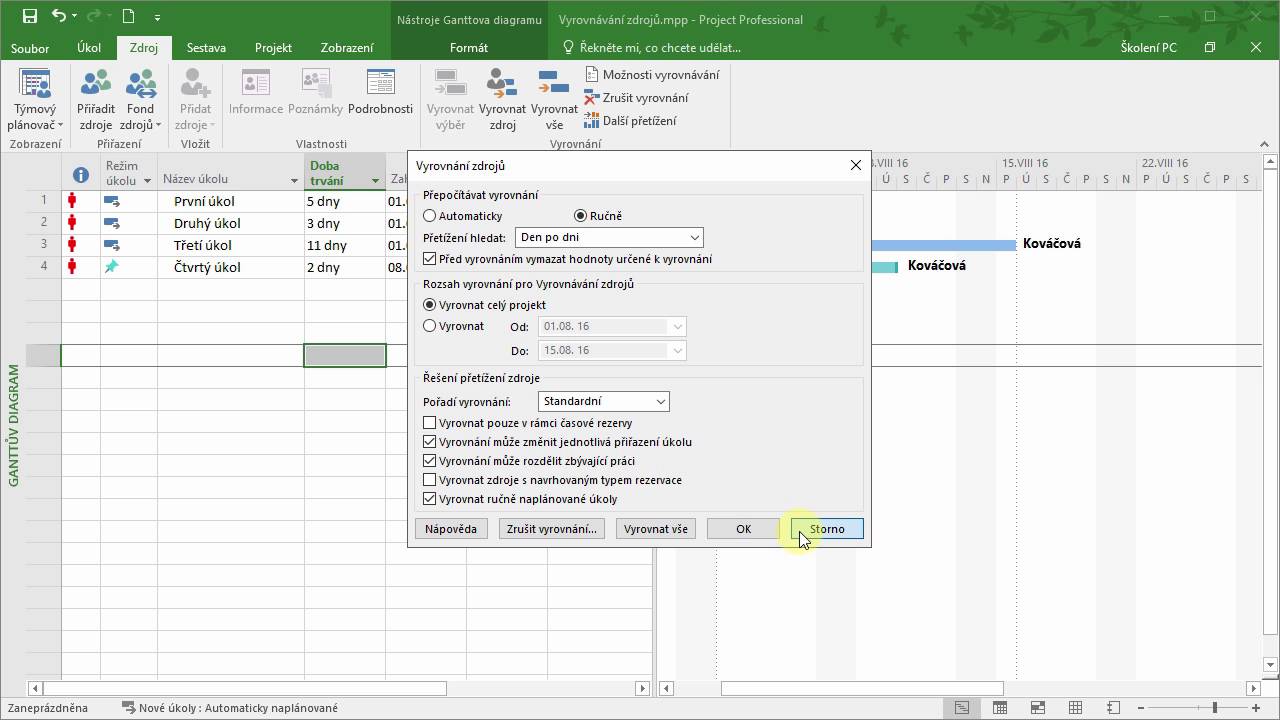Select the 'Třetí úkol' task name cell
This screenshot has width=1280, height=720.
pos(230,245)
